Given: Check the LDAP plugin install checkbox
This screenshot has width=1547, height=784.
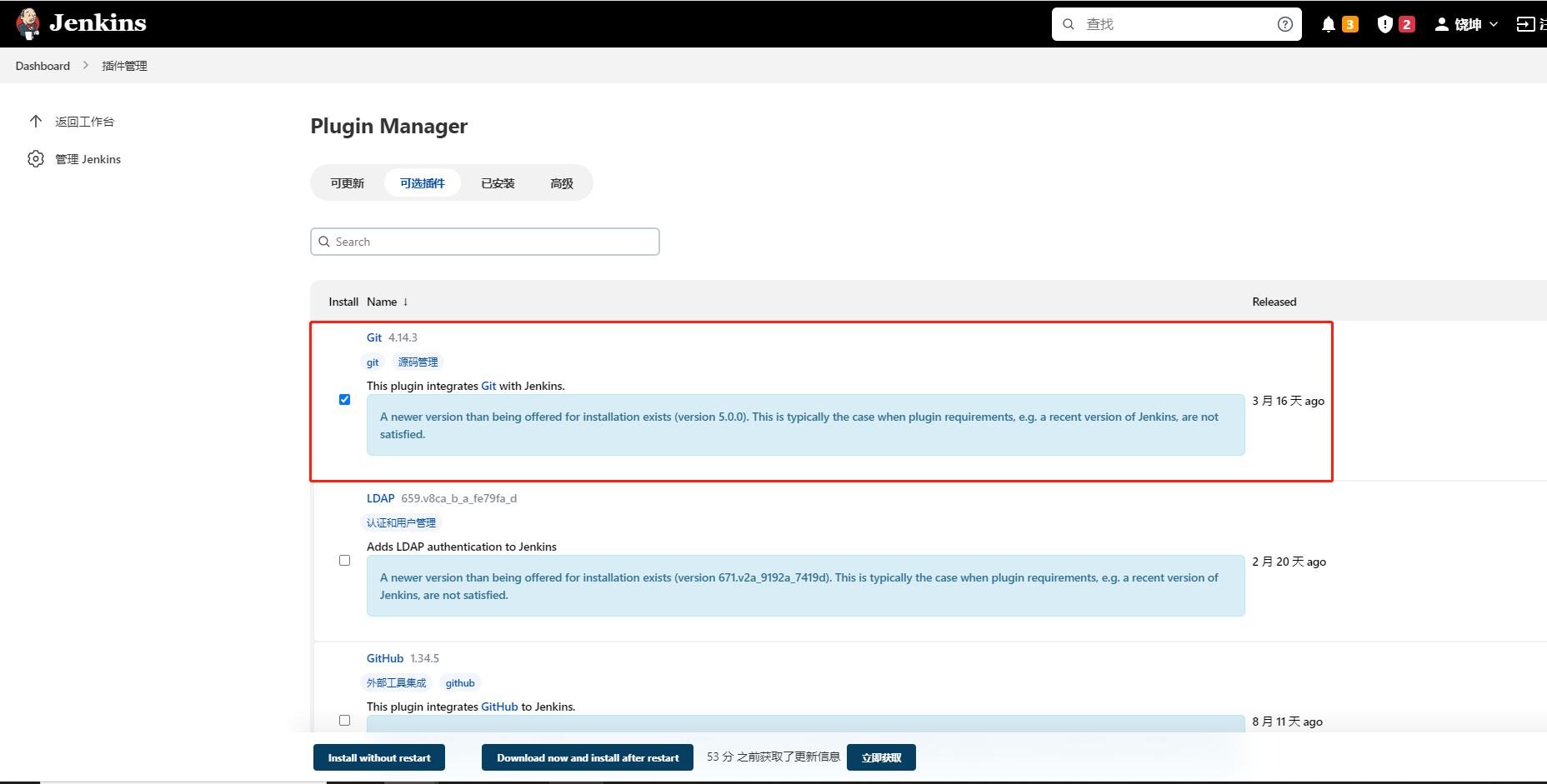Looking at the screenshot, I should point(344,561).
